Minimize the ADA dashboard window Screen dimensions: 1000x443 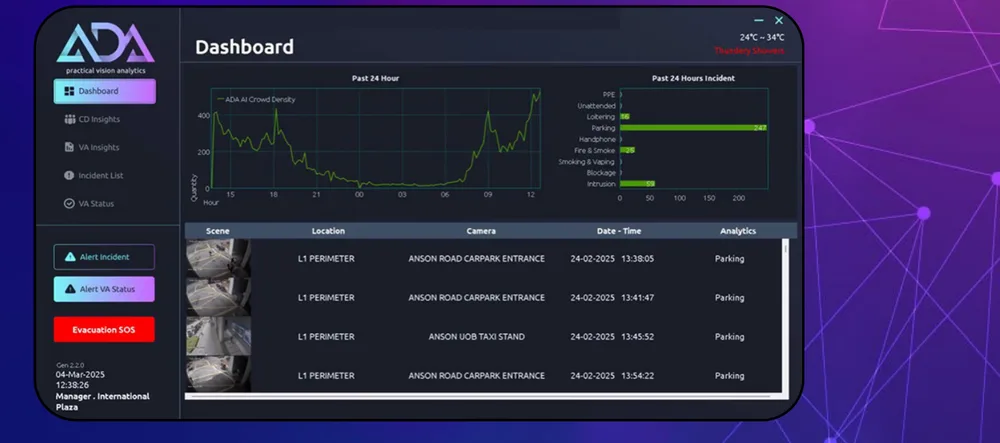[x=759, y=20]
